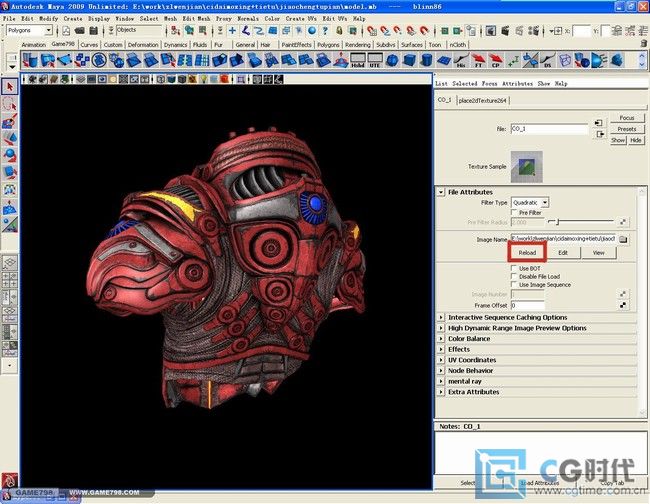Click the DS shelf icon
The image size is (650, 504).
[548, 61]
